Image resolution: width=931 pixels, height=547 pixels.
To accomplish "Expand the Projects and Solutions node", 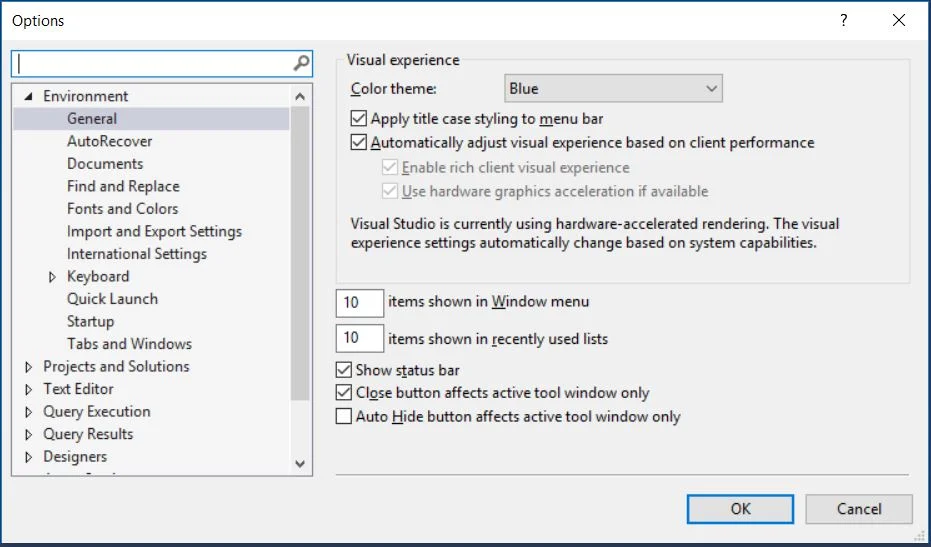I will click(28, 367).
